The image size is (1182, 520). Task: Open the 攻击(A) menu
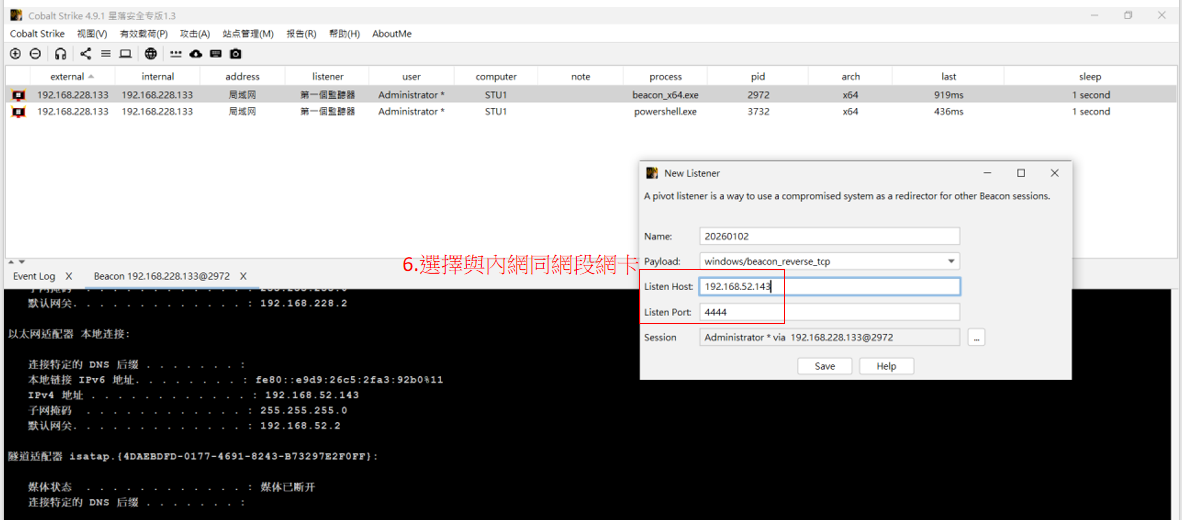[x=194, y=34]
